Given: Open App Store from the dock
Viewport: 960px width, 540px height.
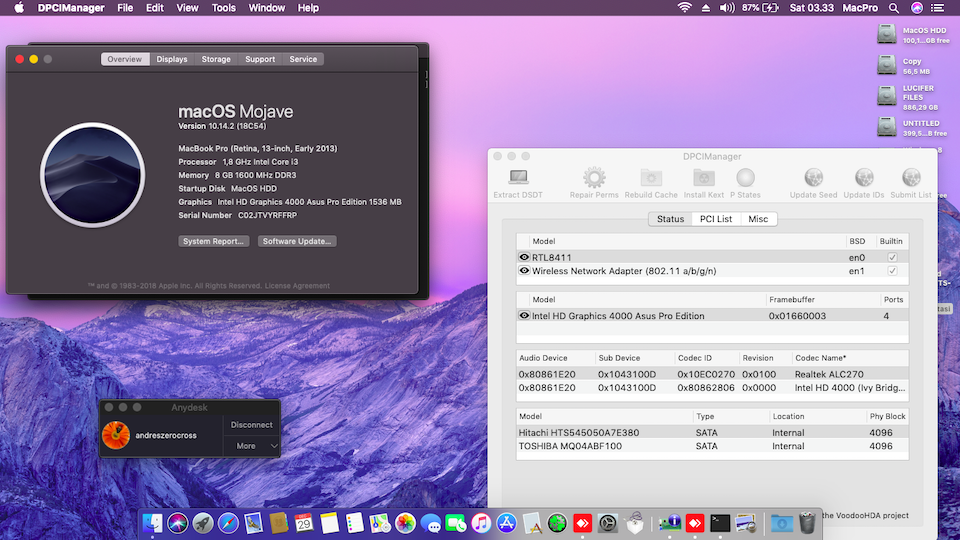Looking at the screenshot, I should click(x=506, y=523).
